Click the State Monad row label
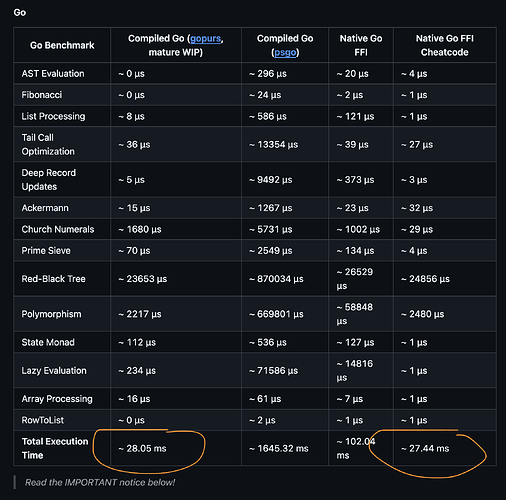The width and height of the screenshot is (506, 500). click(48, 342)
